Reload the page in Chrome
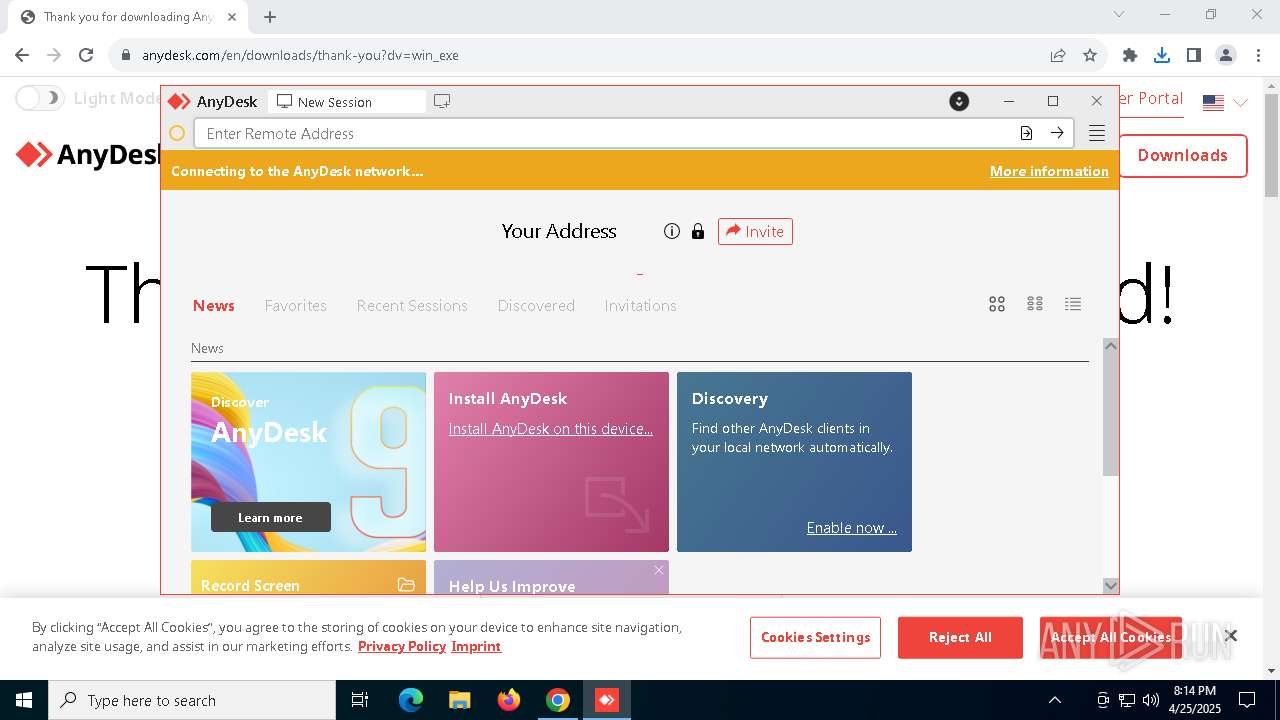 click(86, 55)
